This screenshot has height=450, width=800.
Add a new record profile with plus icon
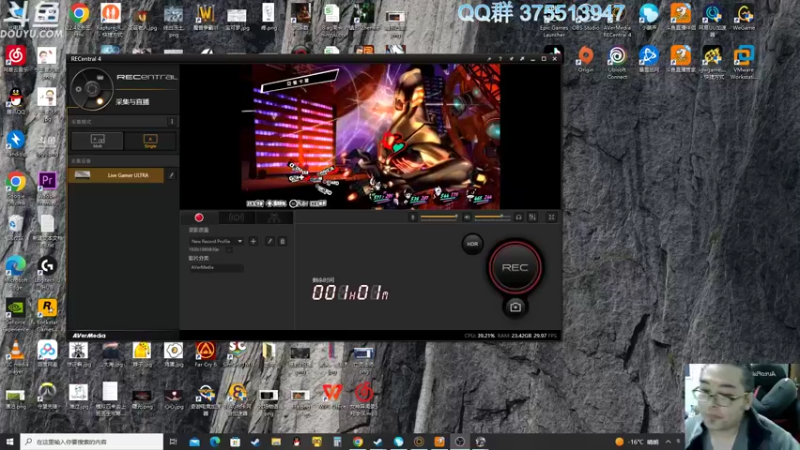tap(253, 241)
